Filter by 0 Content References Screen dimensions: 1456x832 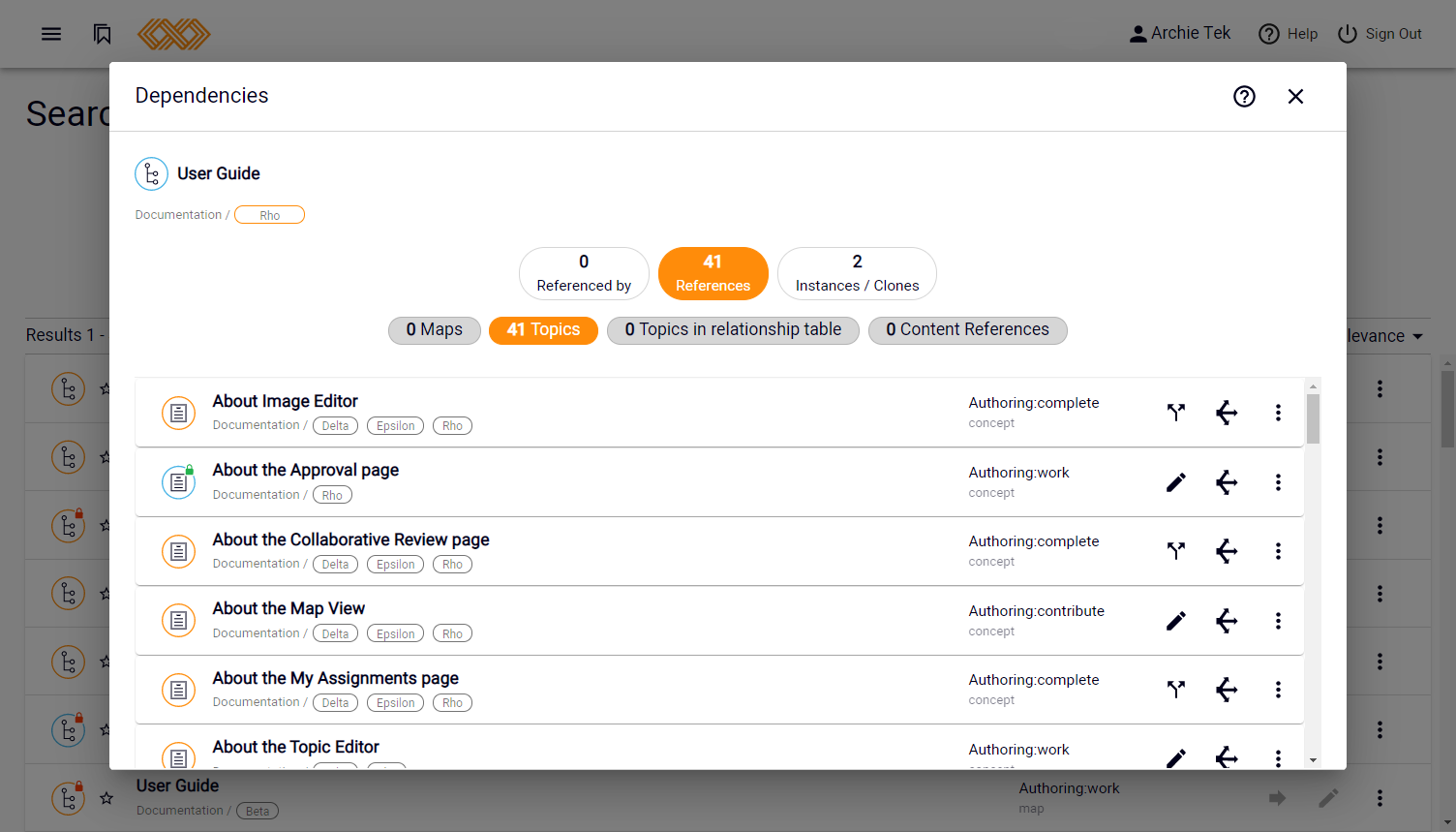[967, 330]
